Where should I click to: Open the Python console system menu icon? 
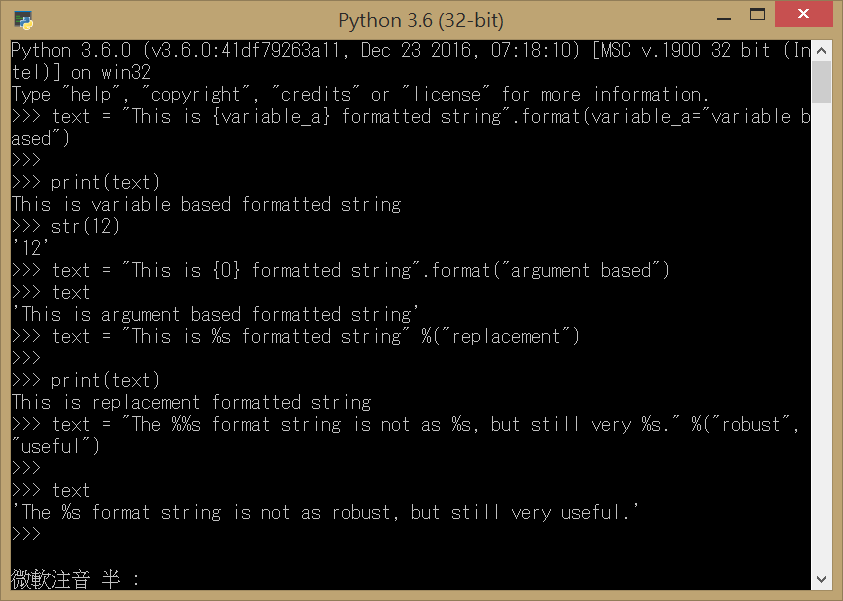tap(22, 19)
